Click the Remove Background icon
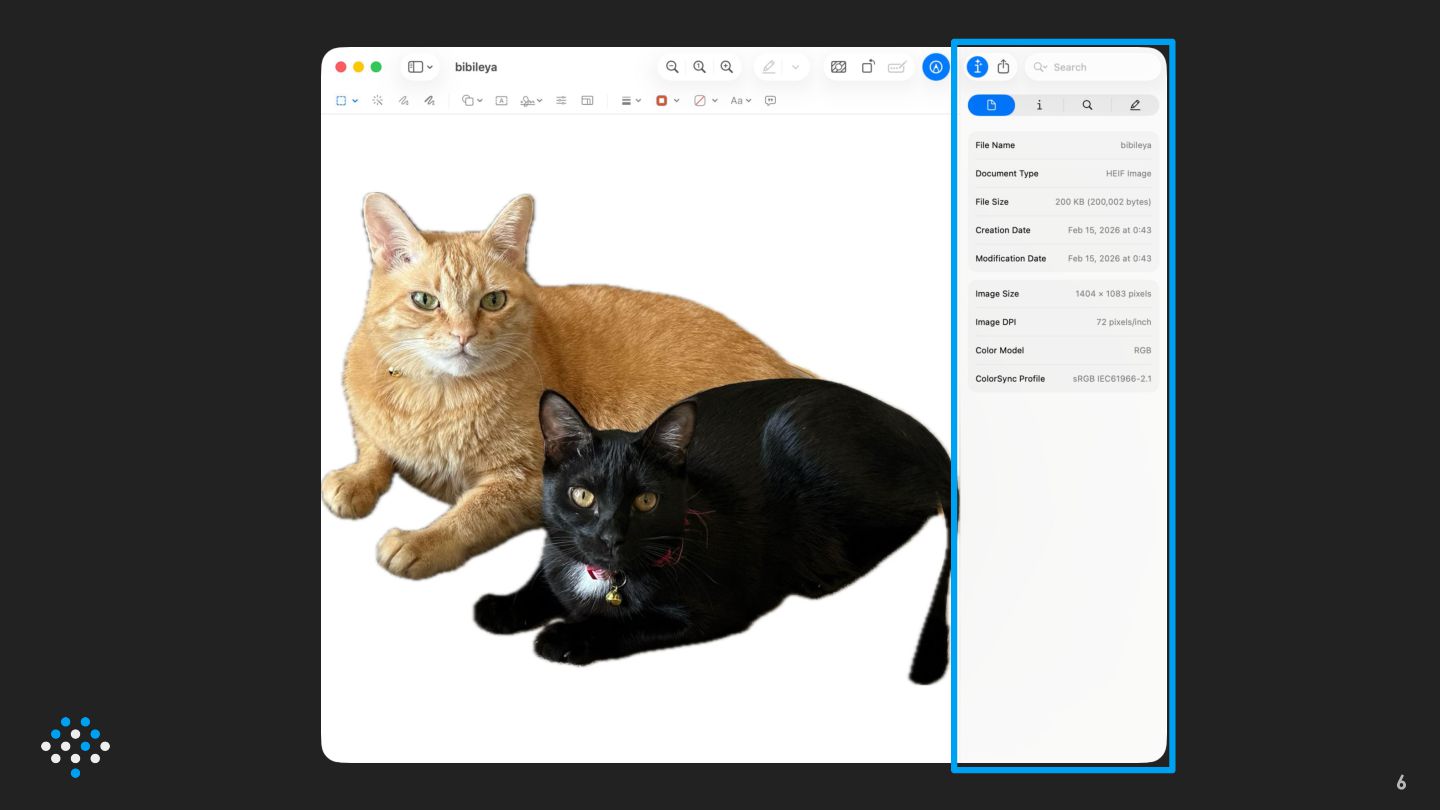 click(x=839, y=67)
